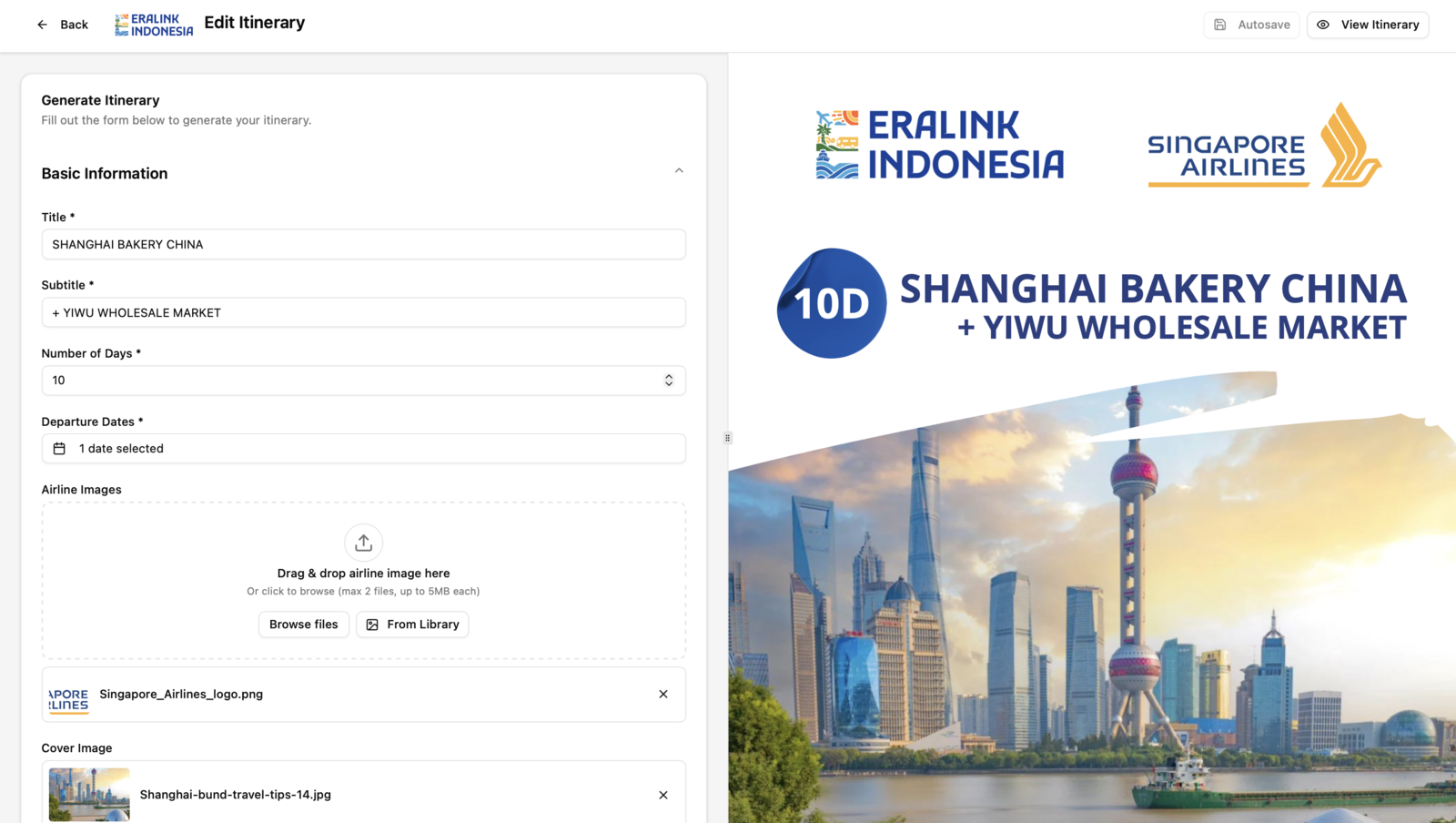Collapse the Basic Information section

coord(679,171)
